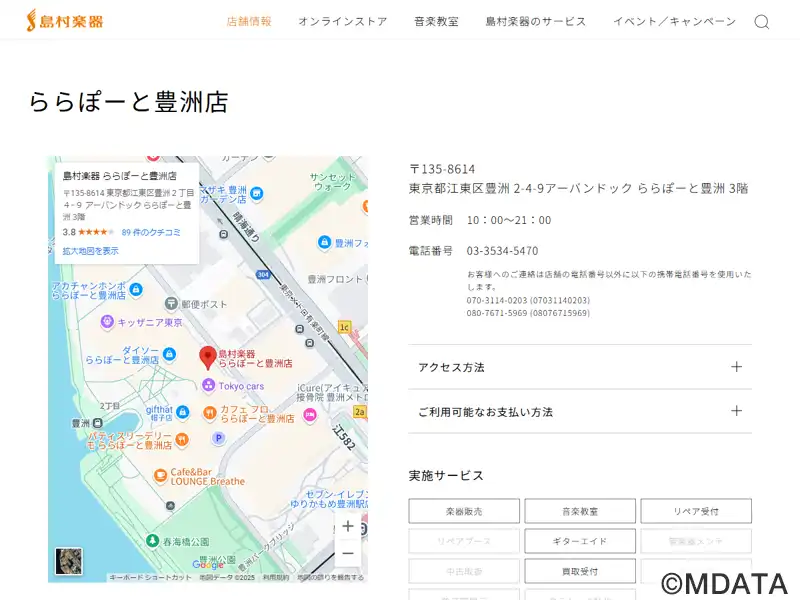Viewport: 800px width, 600px height.
Task: Open 拡大地図を表示 link on map card
Action: pyautogui.click(x=90, y=251)
